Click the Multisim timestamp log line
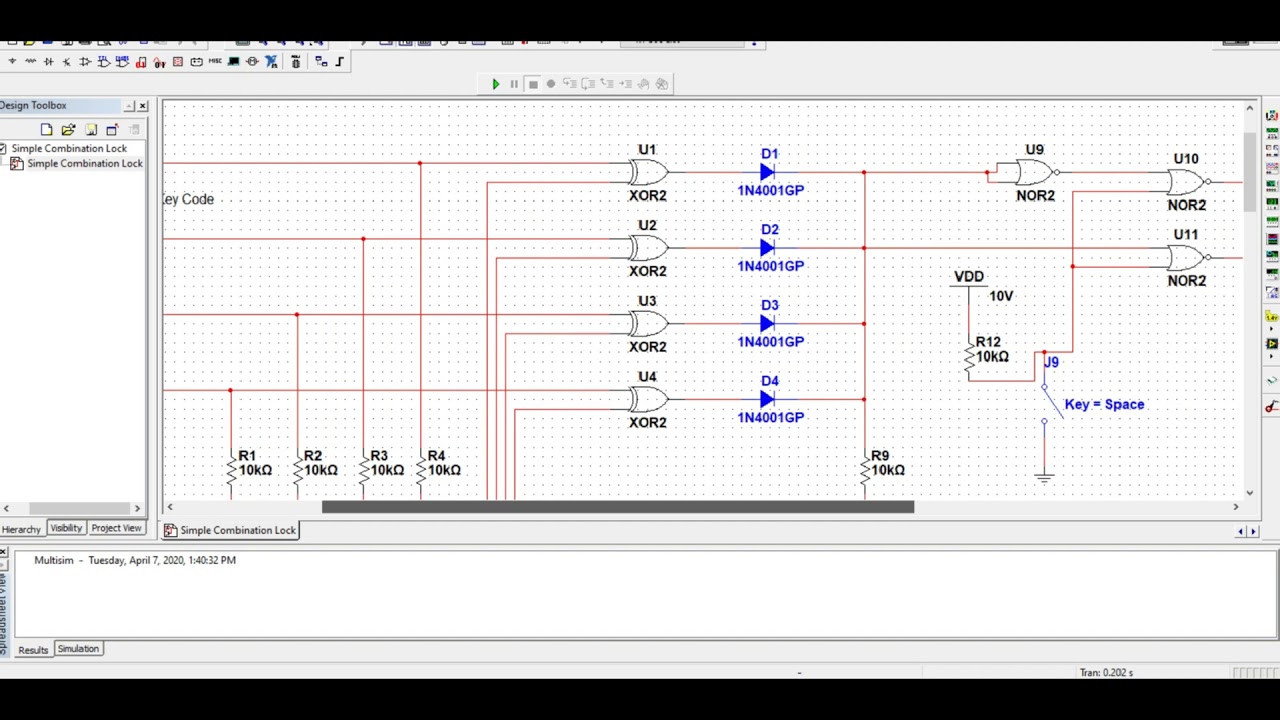1280x720 pixels. point(135,560)
